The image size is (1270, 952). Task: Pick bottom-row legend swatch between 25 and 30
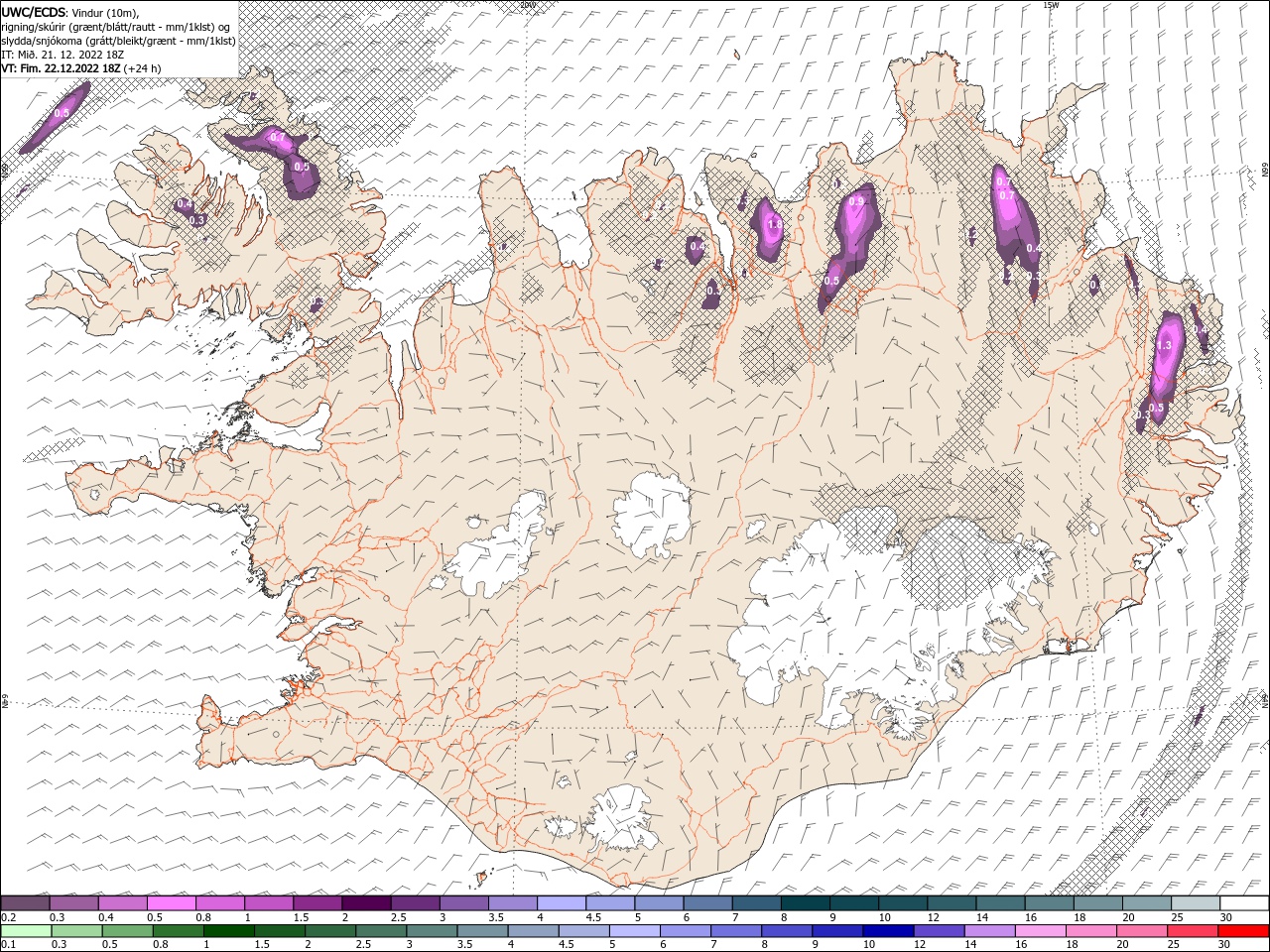tap(1192, 931)
